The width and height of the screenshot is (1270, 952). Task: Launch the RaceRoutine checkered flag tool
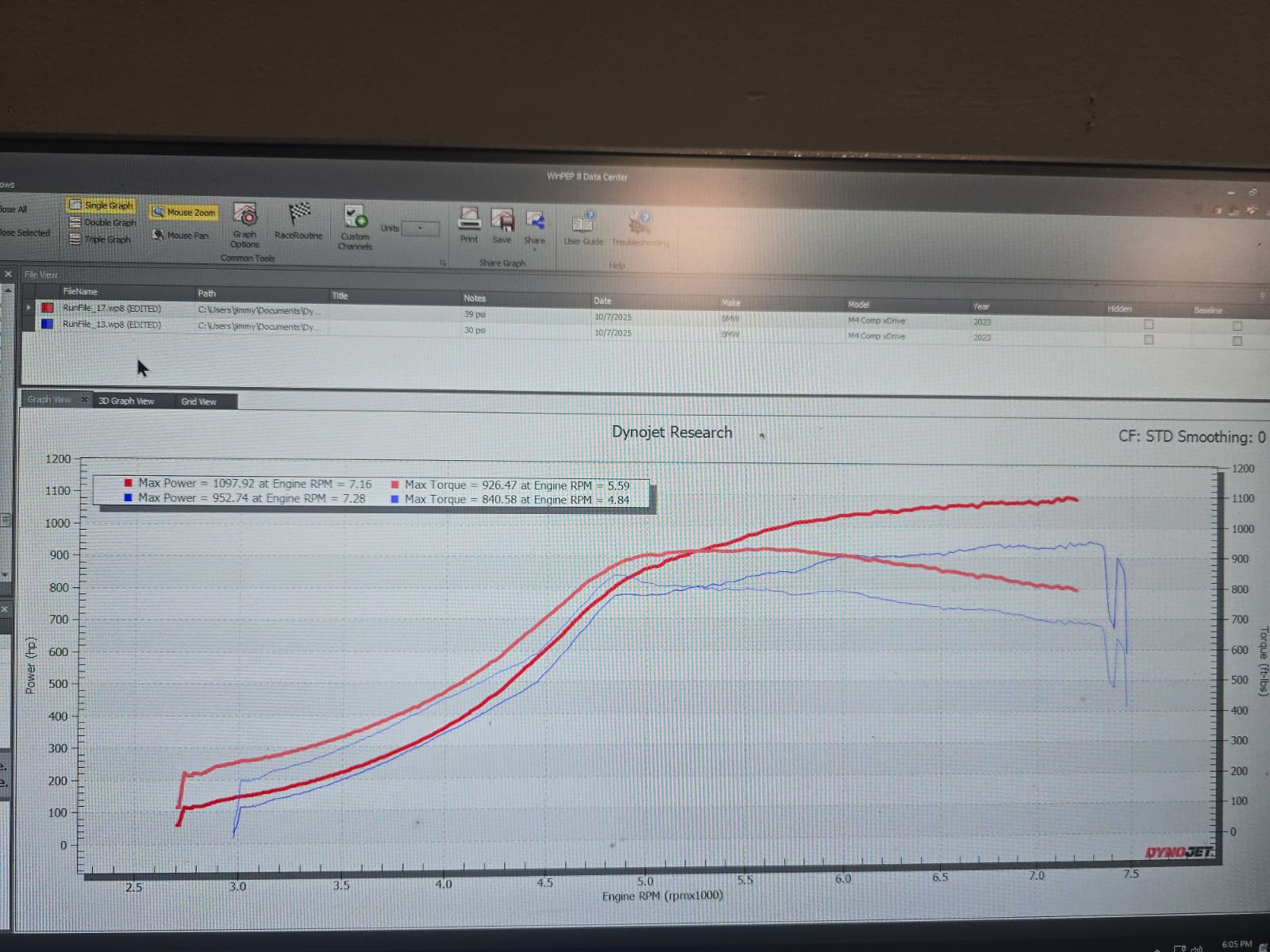[298, 221]
